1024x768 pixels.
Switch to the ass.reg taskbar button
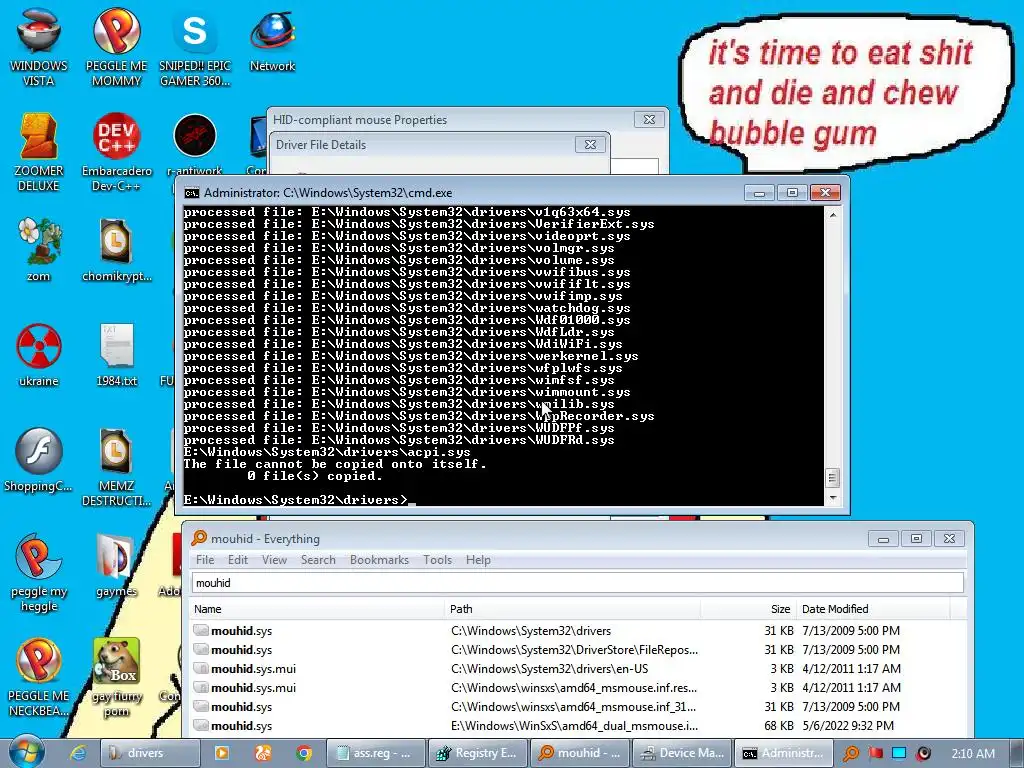376,753
